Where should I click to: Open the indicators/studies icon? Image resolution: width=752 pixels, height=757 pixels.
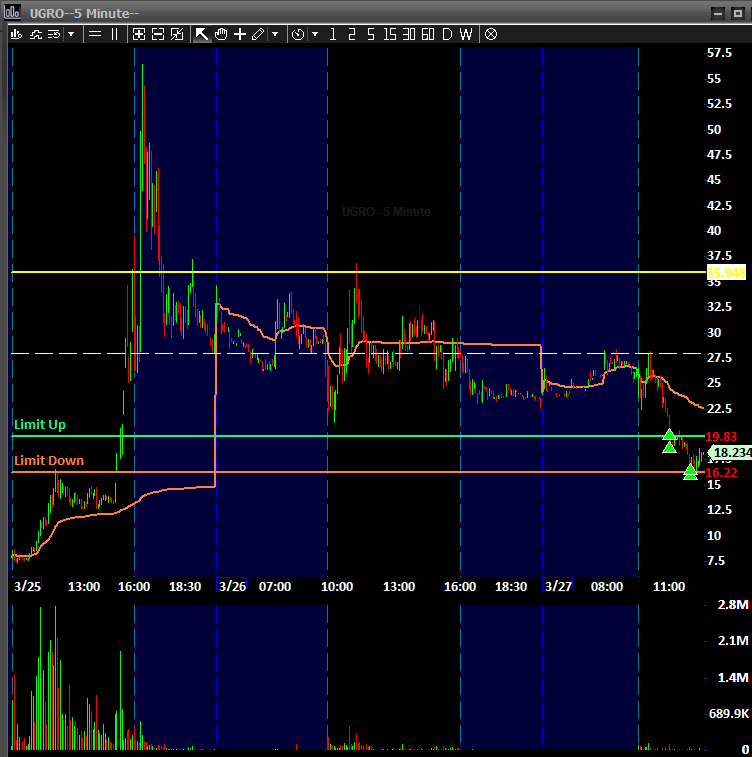tap(35, 34)
